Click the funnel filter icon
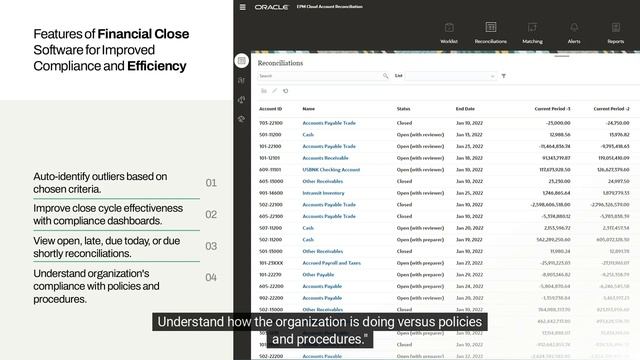Viewport: 640px width, 360px height. 504,76
